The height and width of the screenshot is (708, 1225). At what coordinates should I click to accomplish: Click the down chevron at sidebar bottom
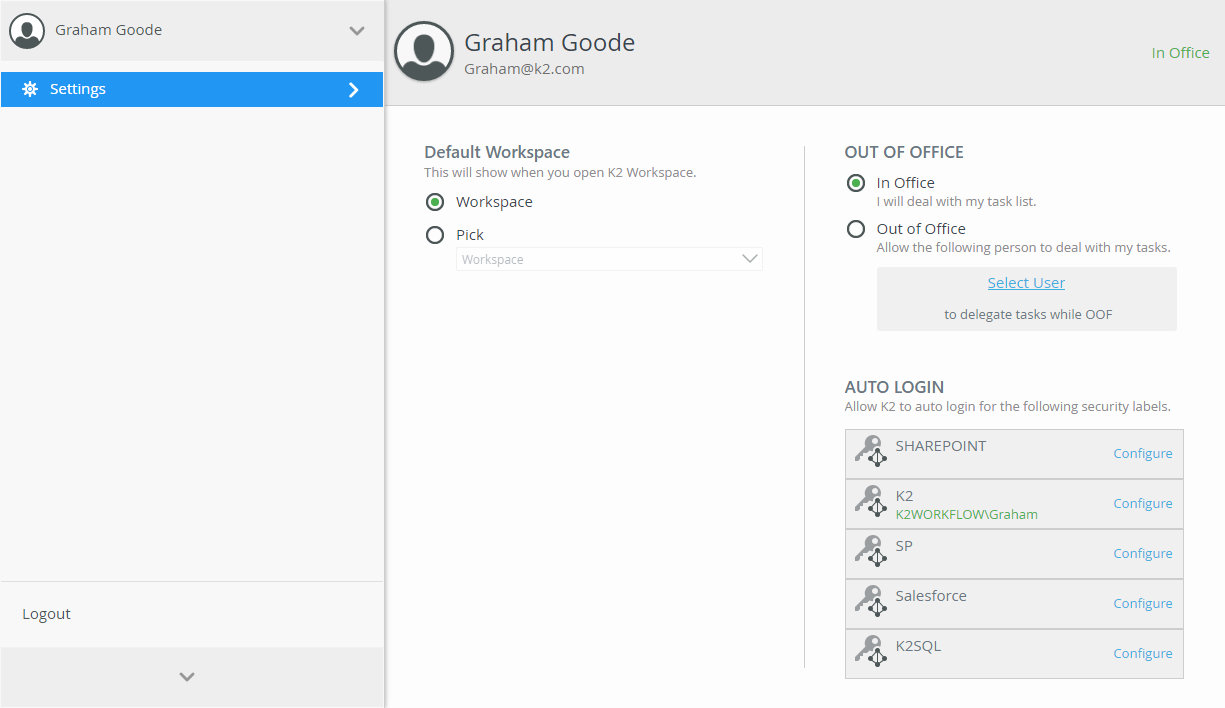187,677
